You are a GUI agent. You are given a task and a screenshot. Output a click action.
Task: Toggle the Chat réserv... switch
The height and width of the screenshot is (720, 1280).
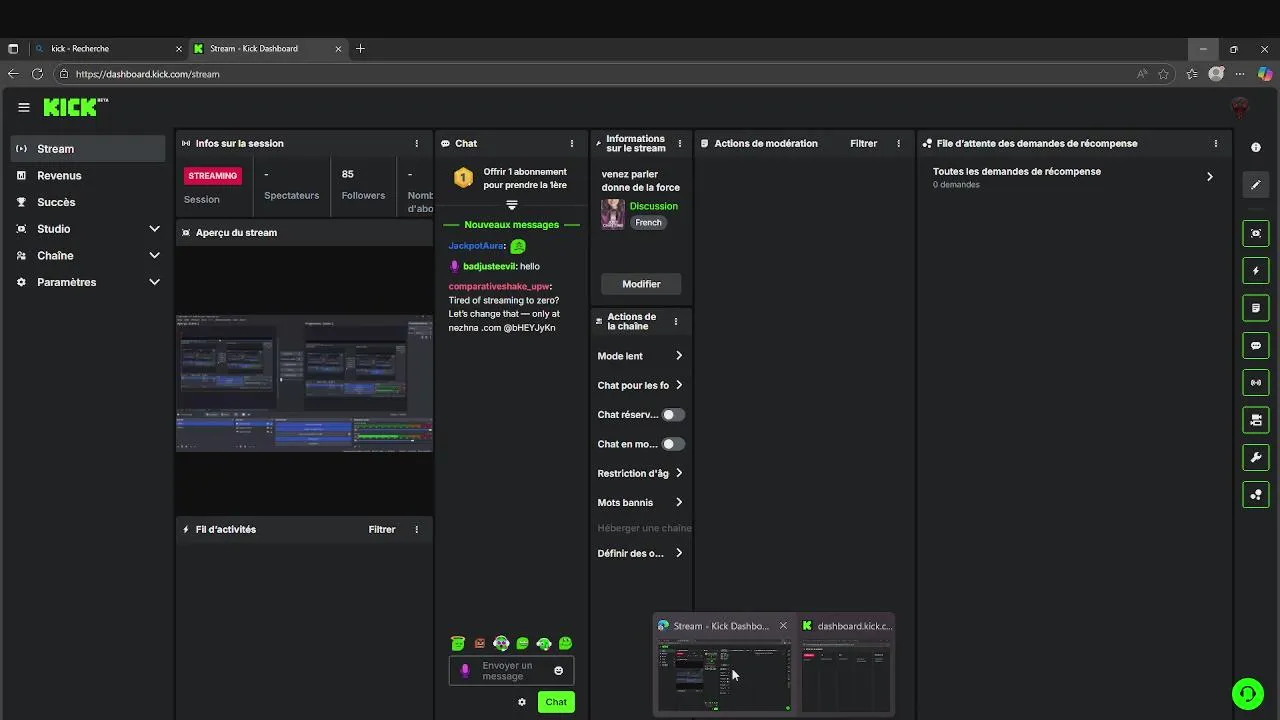673,414
